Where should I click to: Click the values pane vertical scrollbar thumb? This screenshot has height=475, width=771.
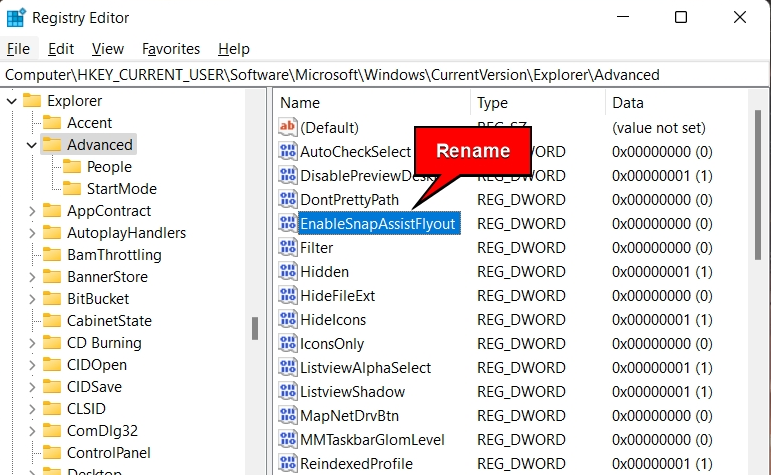tap(758, 184)
